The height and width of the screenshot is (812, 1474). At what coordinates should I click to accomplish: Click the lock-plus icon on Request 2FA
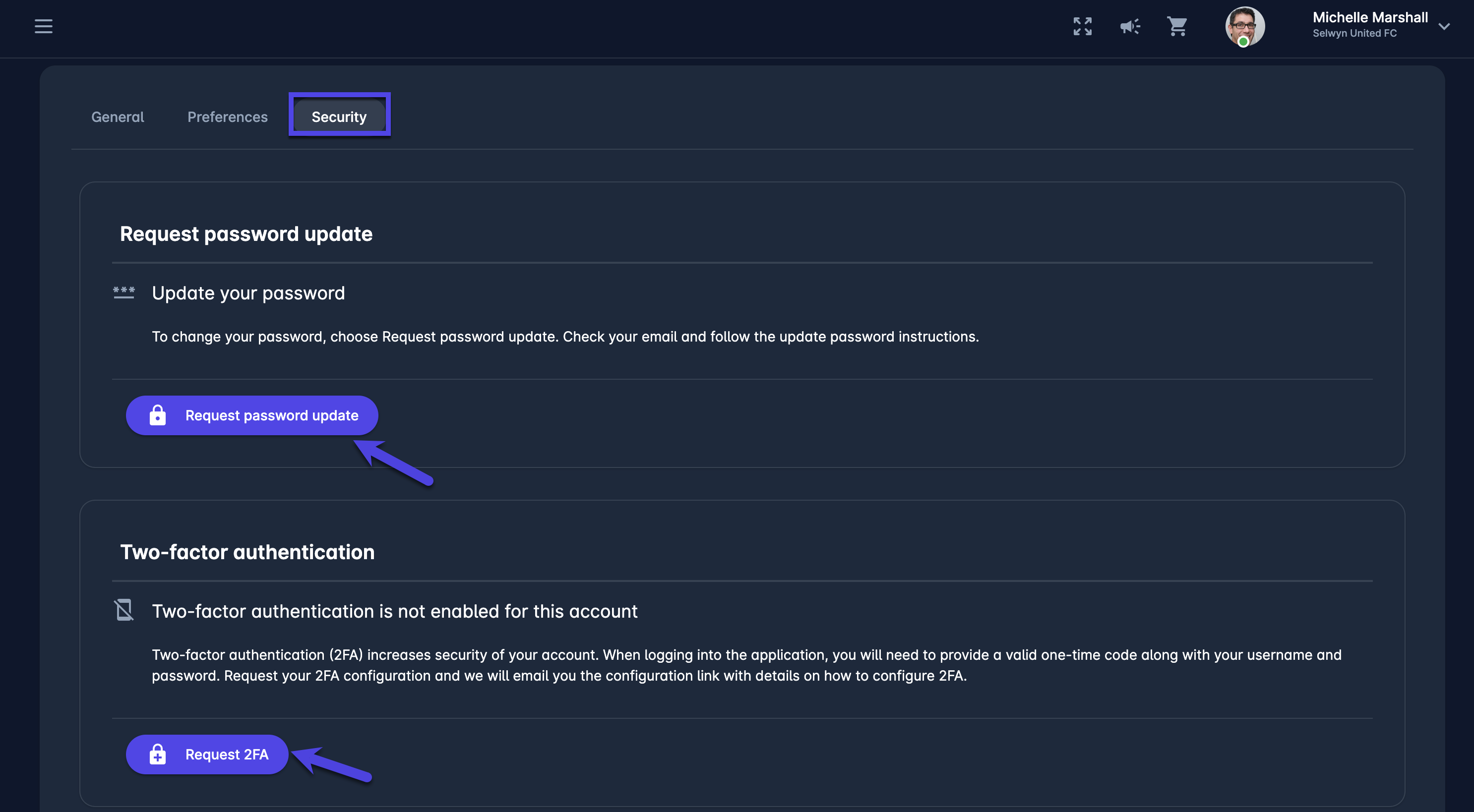(157, 754)
